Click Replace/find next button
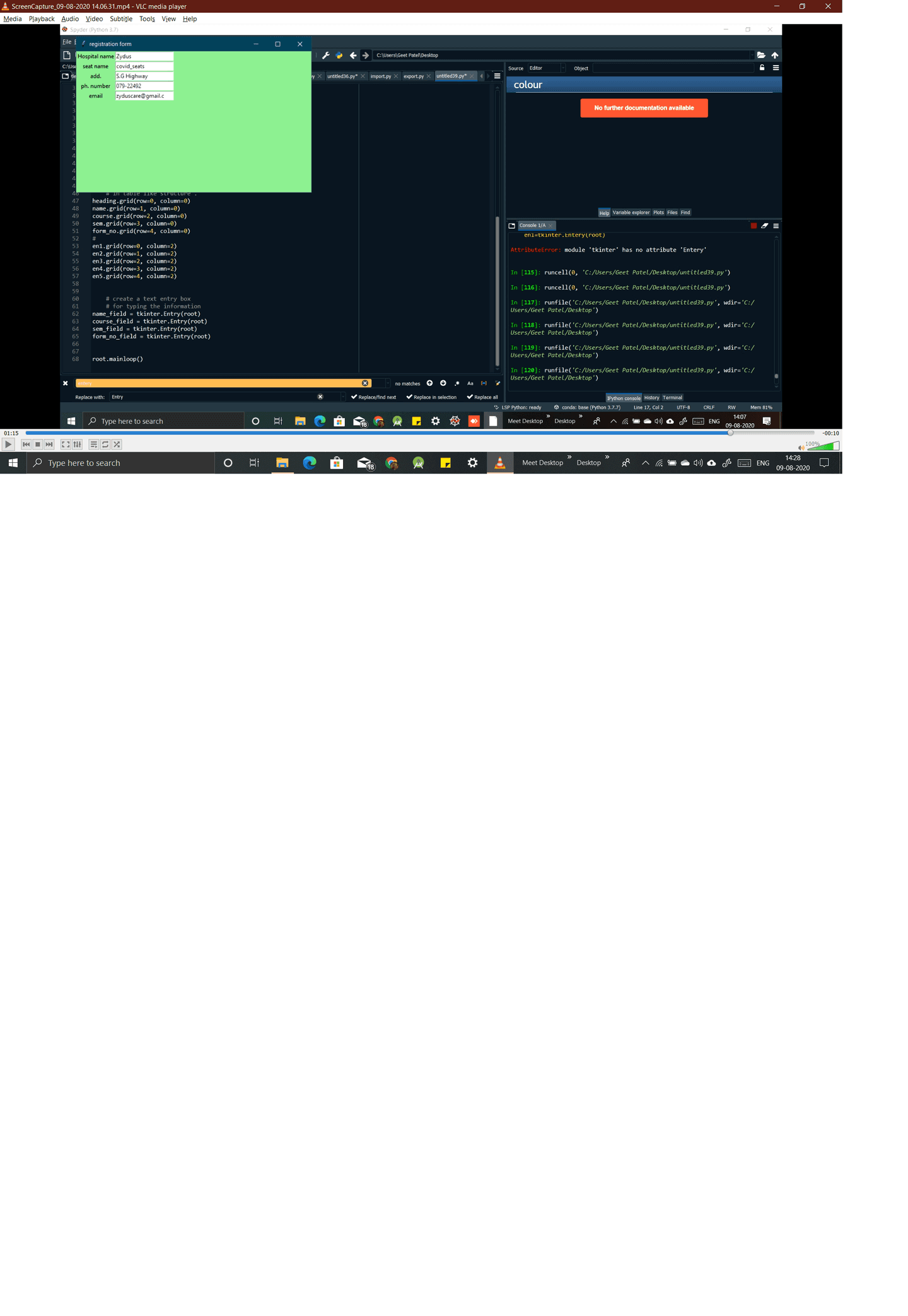Screen dimensions: 908x1316 point(374,397)
